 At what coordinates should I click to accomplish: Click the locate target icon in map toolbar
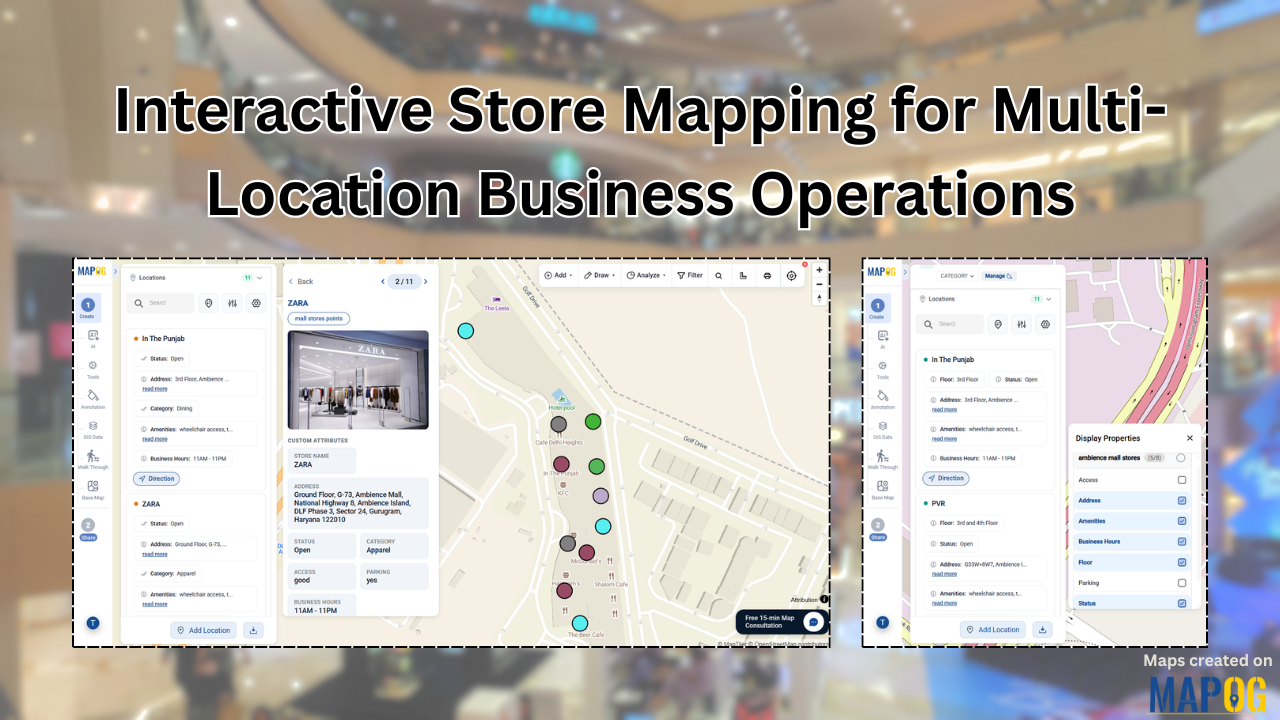792,275
